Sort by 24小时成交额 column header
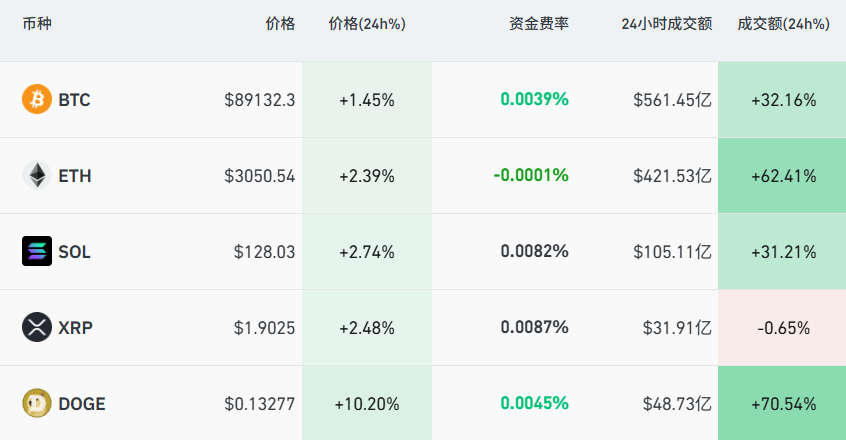Viewport: 846px width, 440px height. [x=666, y=24]
